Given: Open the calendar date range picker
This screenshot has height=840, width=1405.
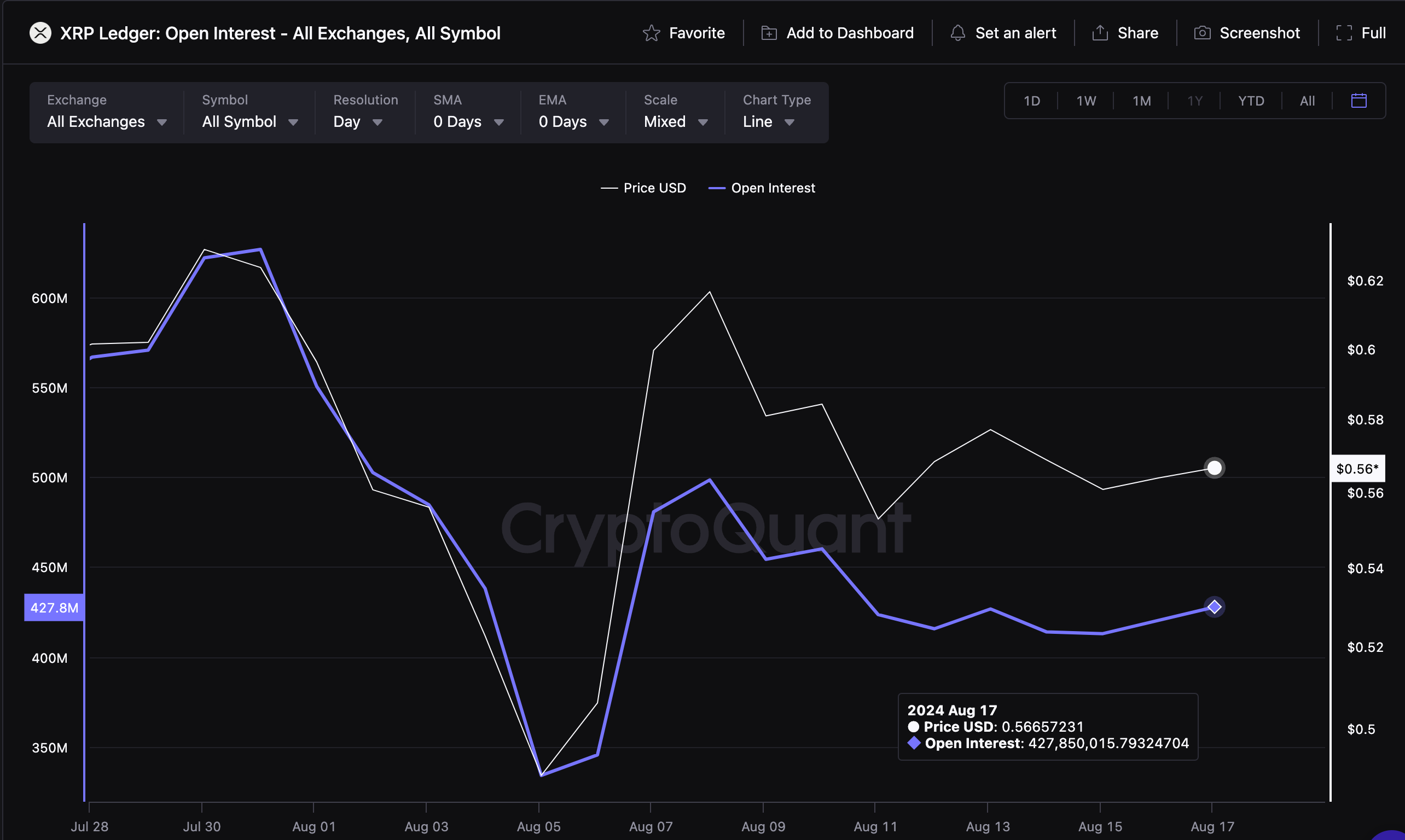Looking at the screenshot, I should click(1358, 101).
